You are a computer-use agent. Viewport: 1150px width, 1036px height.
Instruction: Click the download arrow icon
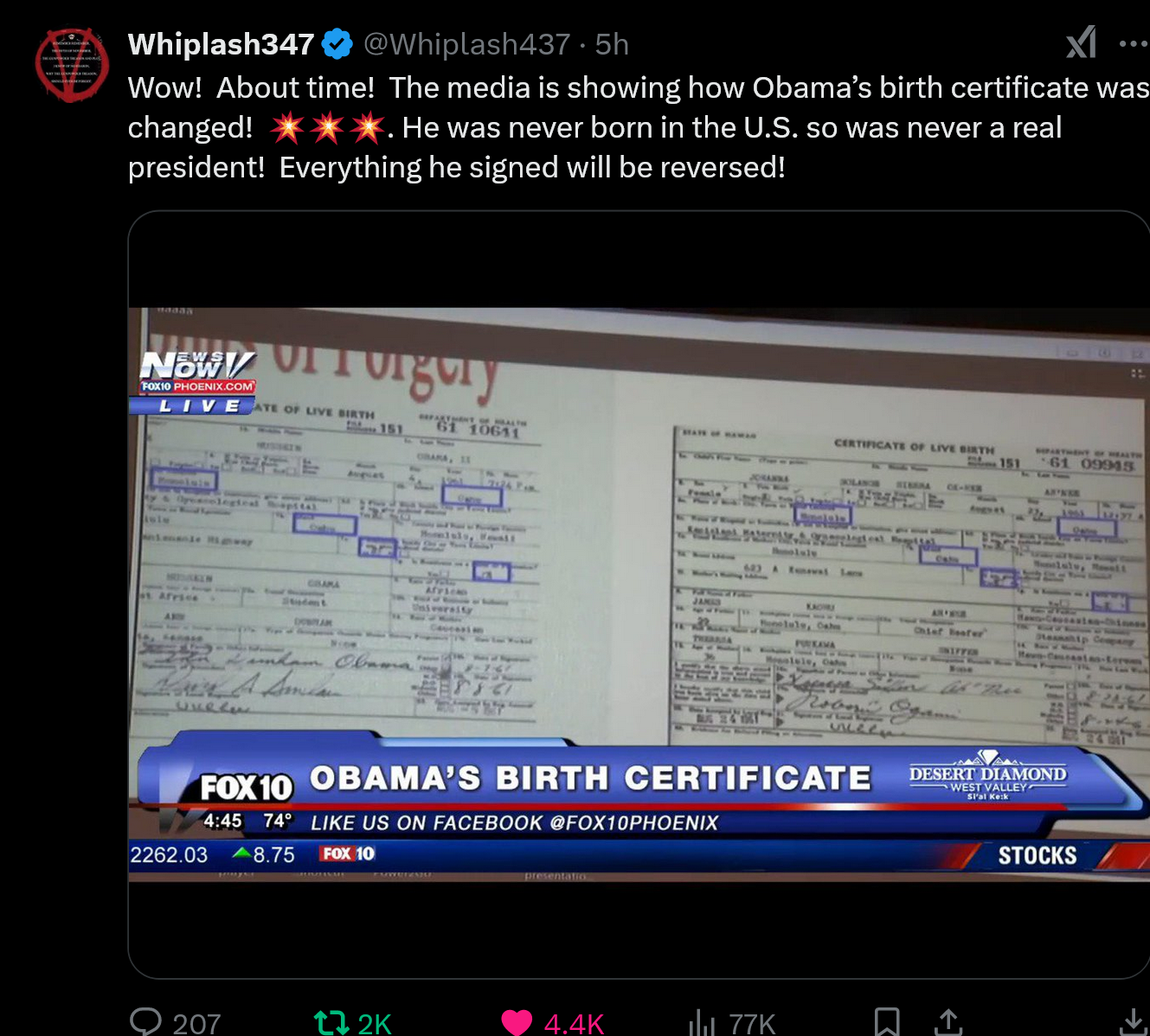1133,1022
